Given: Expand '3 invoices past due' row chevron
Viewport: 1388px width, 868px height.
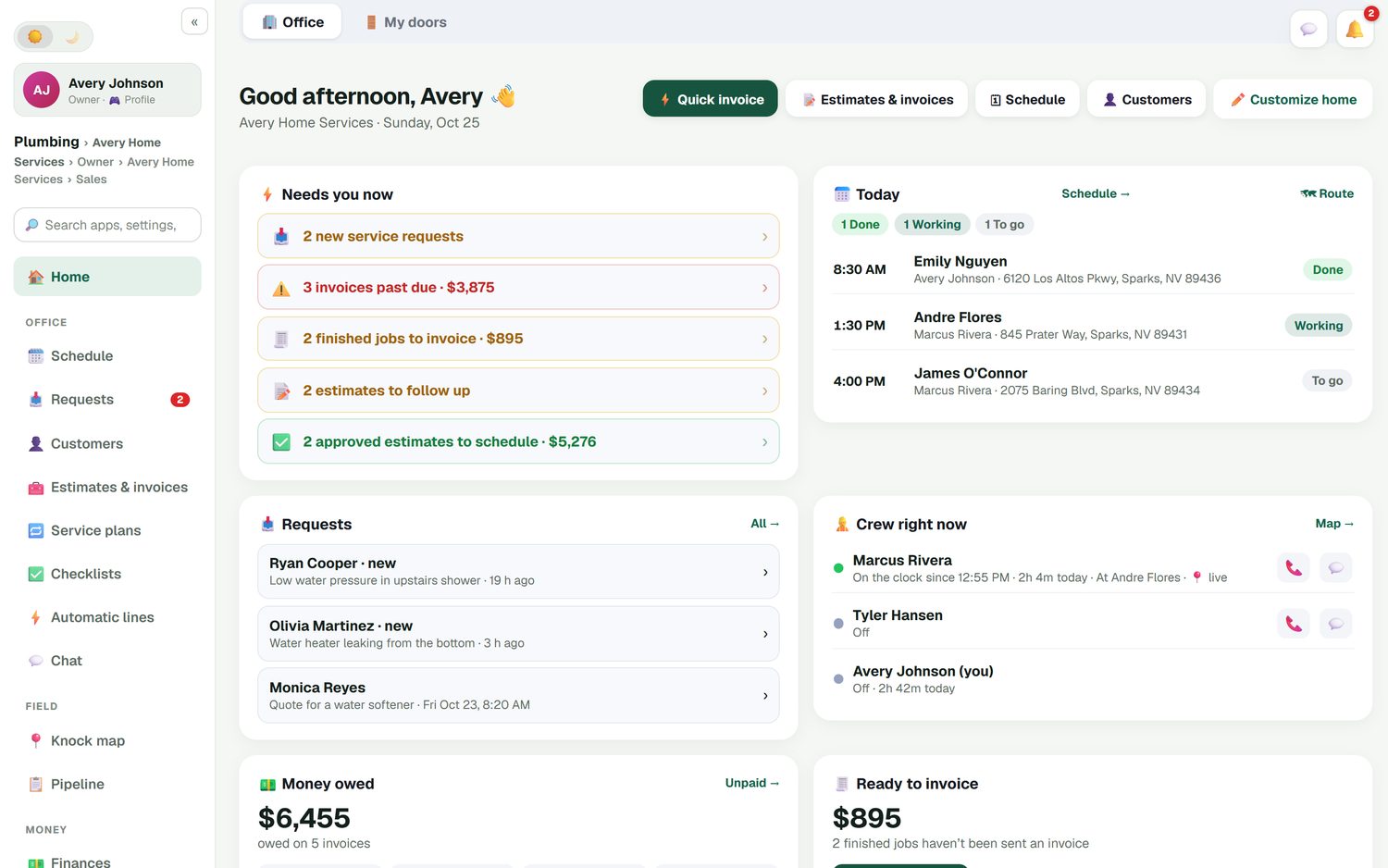Looking at the screenshot, I should pyautogui.click(x=764, y=288).
